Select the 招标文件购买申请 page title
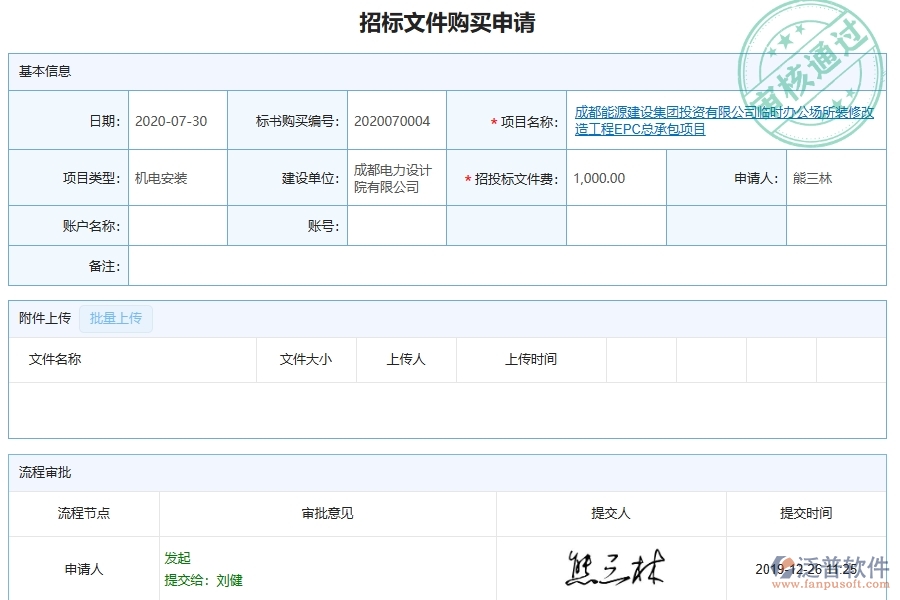The image size is (900, 600). pos(448,24)
